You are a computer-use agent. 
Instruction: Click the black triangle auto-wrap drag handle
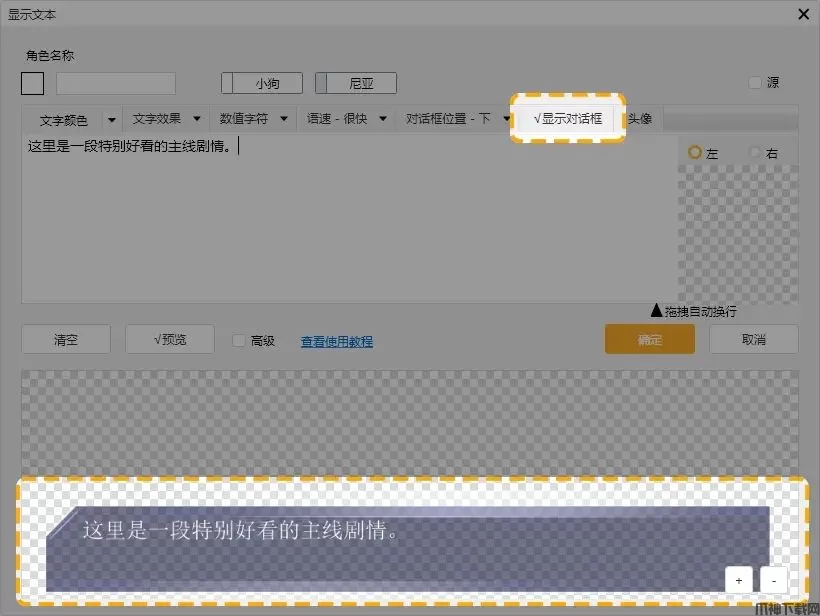(x=656, y=311)
